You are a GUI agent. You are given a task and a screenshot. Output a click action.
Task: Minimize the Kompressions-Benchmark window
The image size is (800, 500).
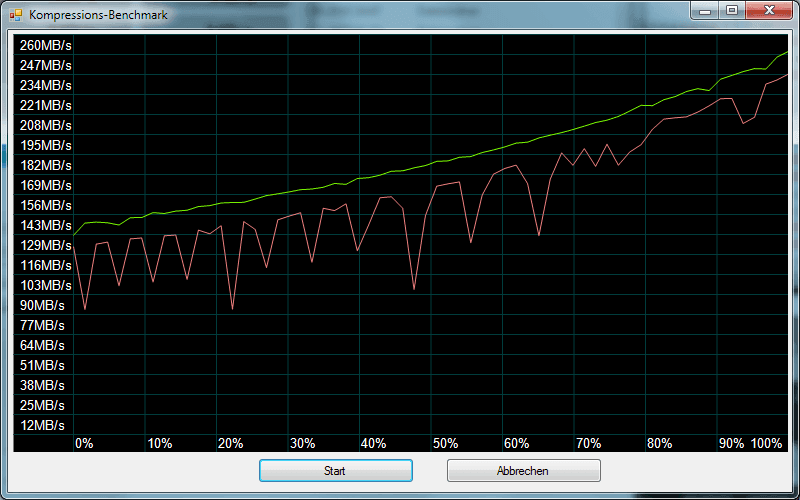(x=706, y=10)
